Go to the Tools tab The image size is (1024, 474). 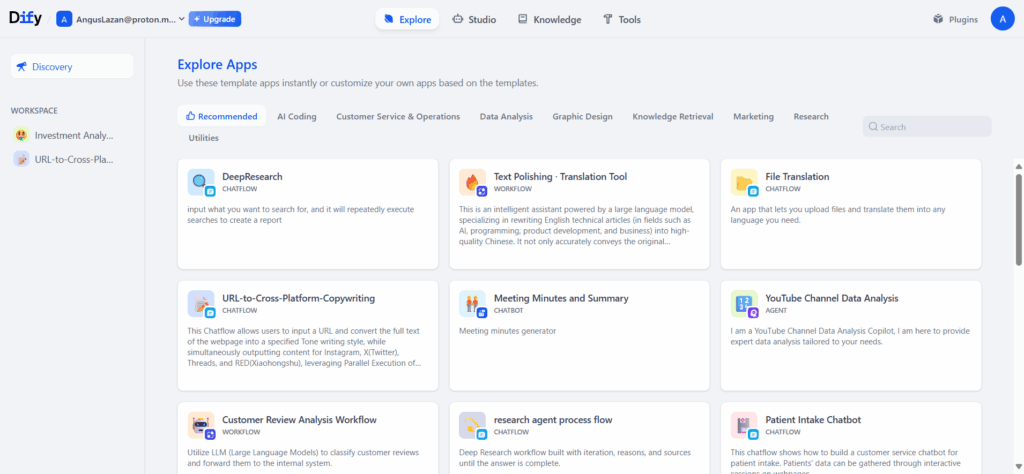coord(621,19)
